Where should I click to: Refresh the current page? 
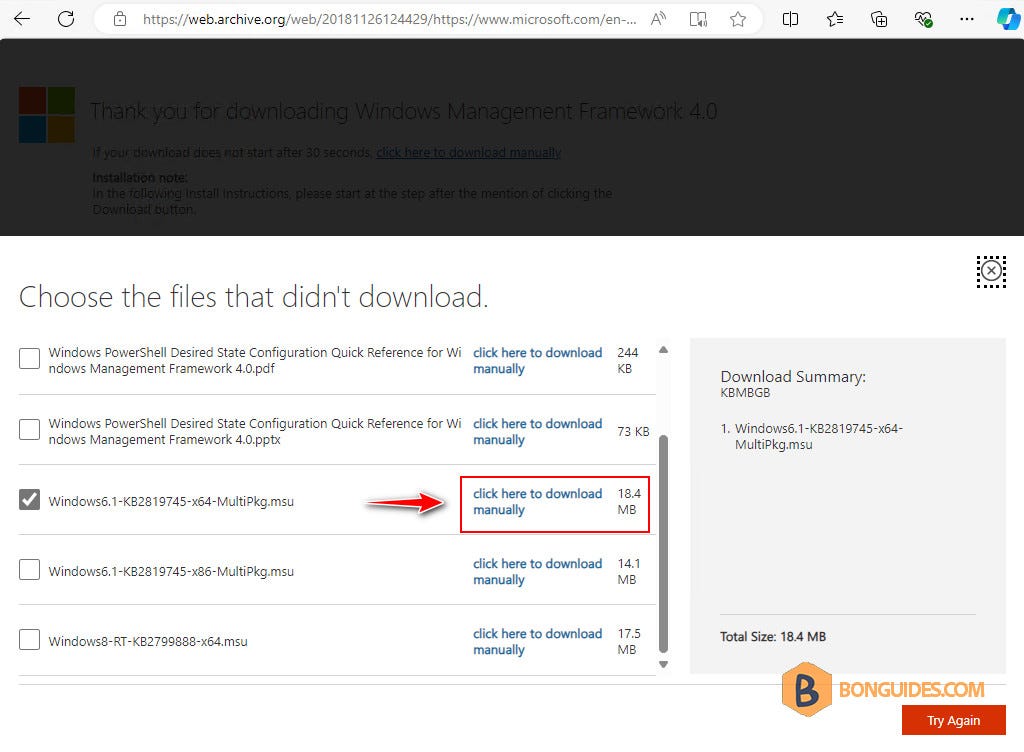point(63,18)
